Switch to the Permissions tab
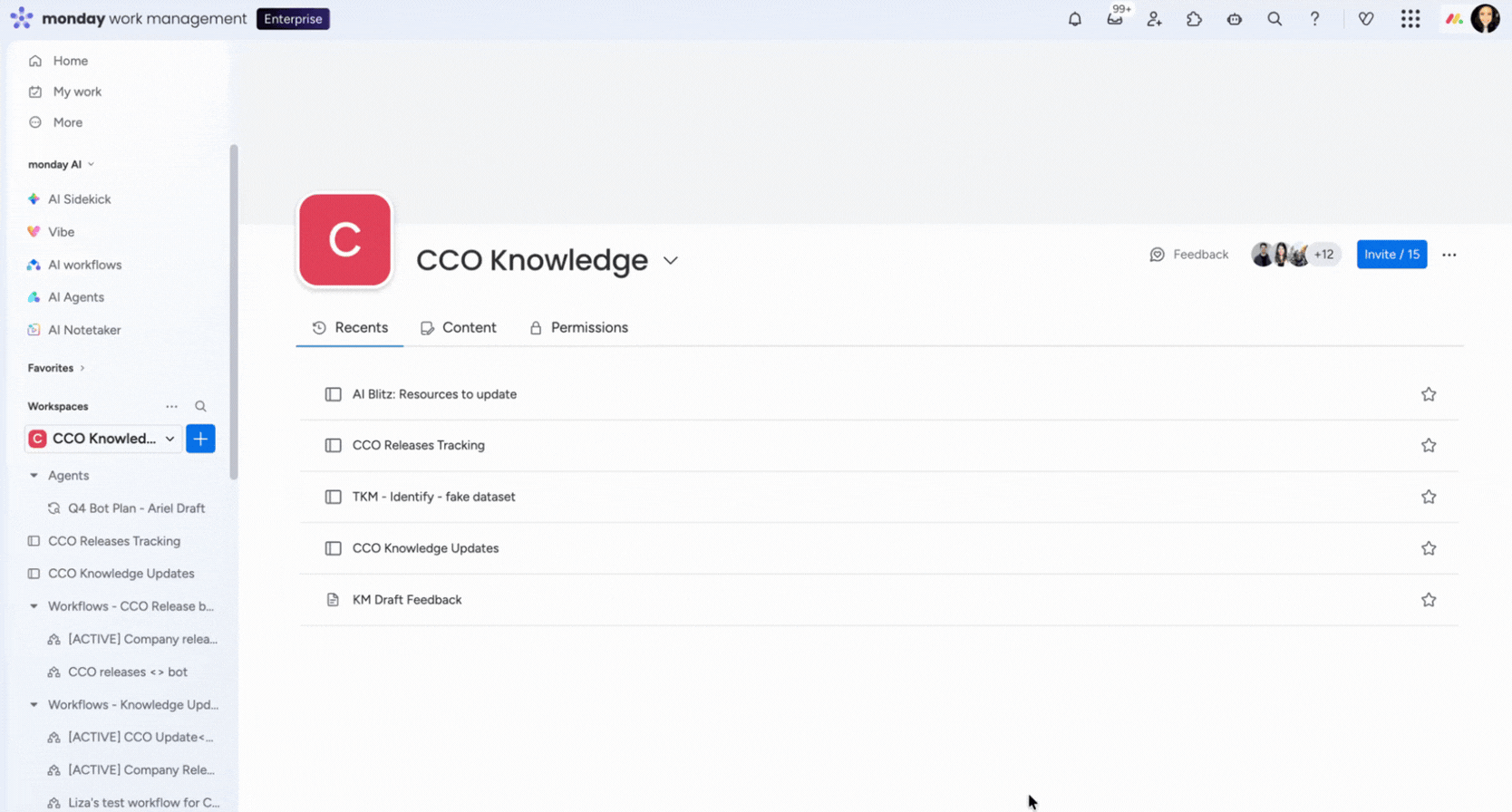The width and height of the screenshot is (1512, 812). coord(578,328)
